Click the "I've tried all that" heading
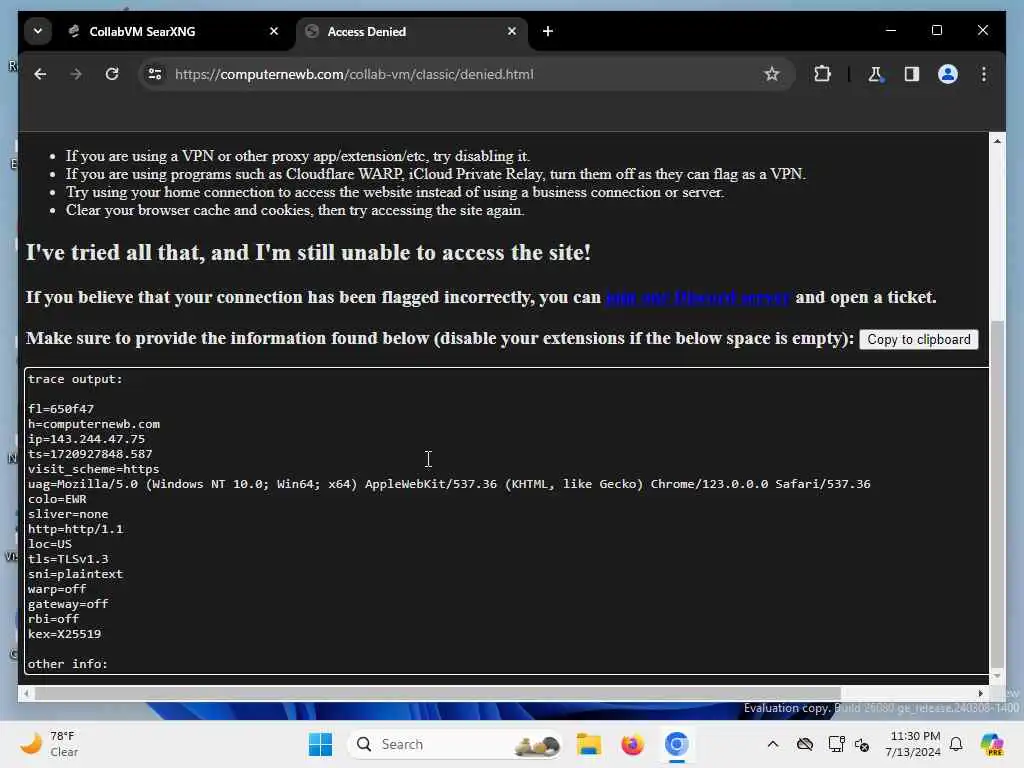The image size is (1024, 768). (308, 253)
